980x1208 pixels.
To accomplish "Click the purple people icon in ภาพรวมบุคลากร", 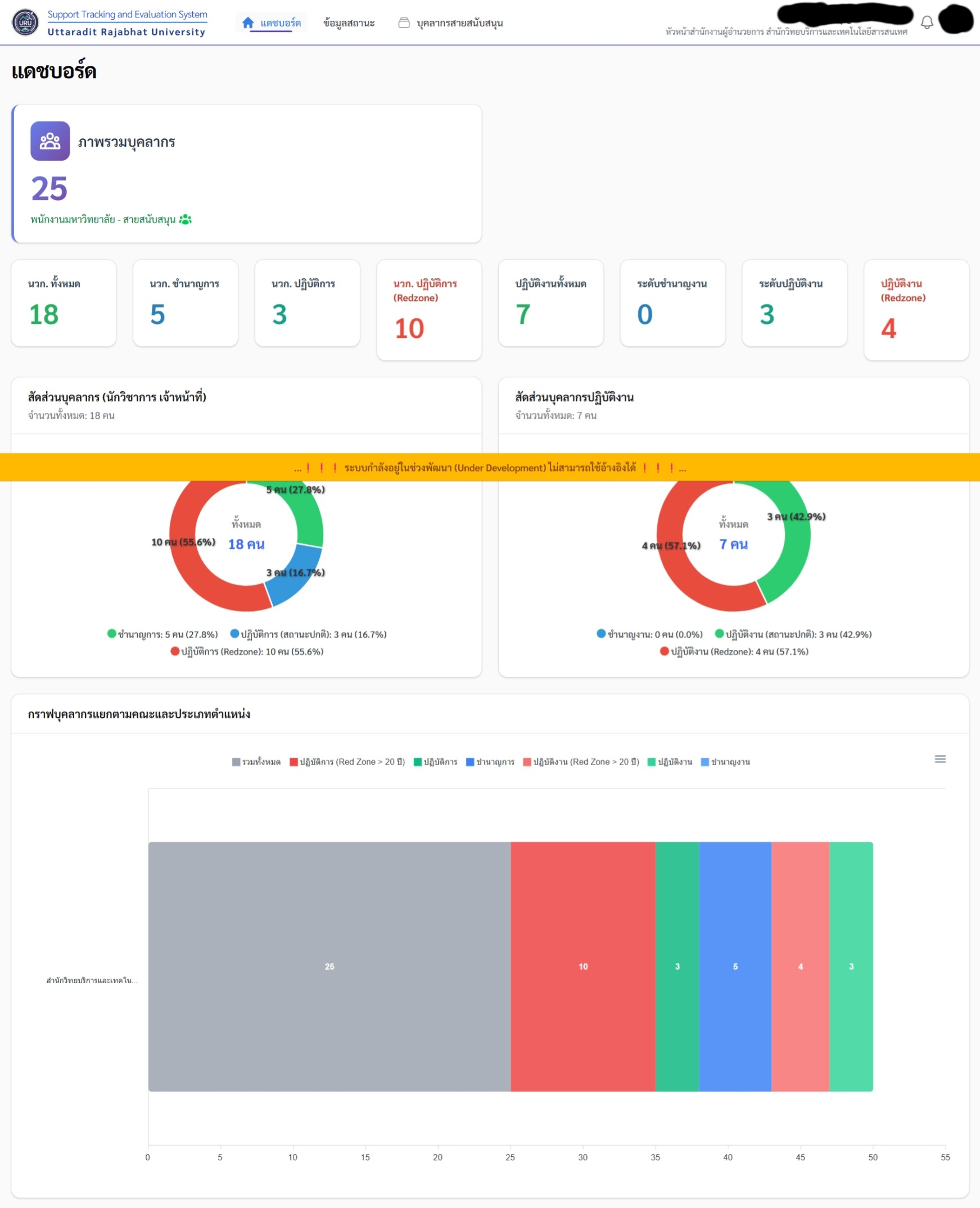I will (50, 141).
